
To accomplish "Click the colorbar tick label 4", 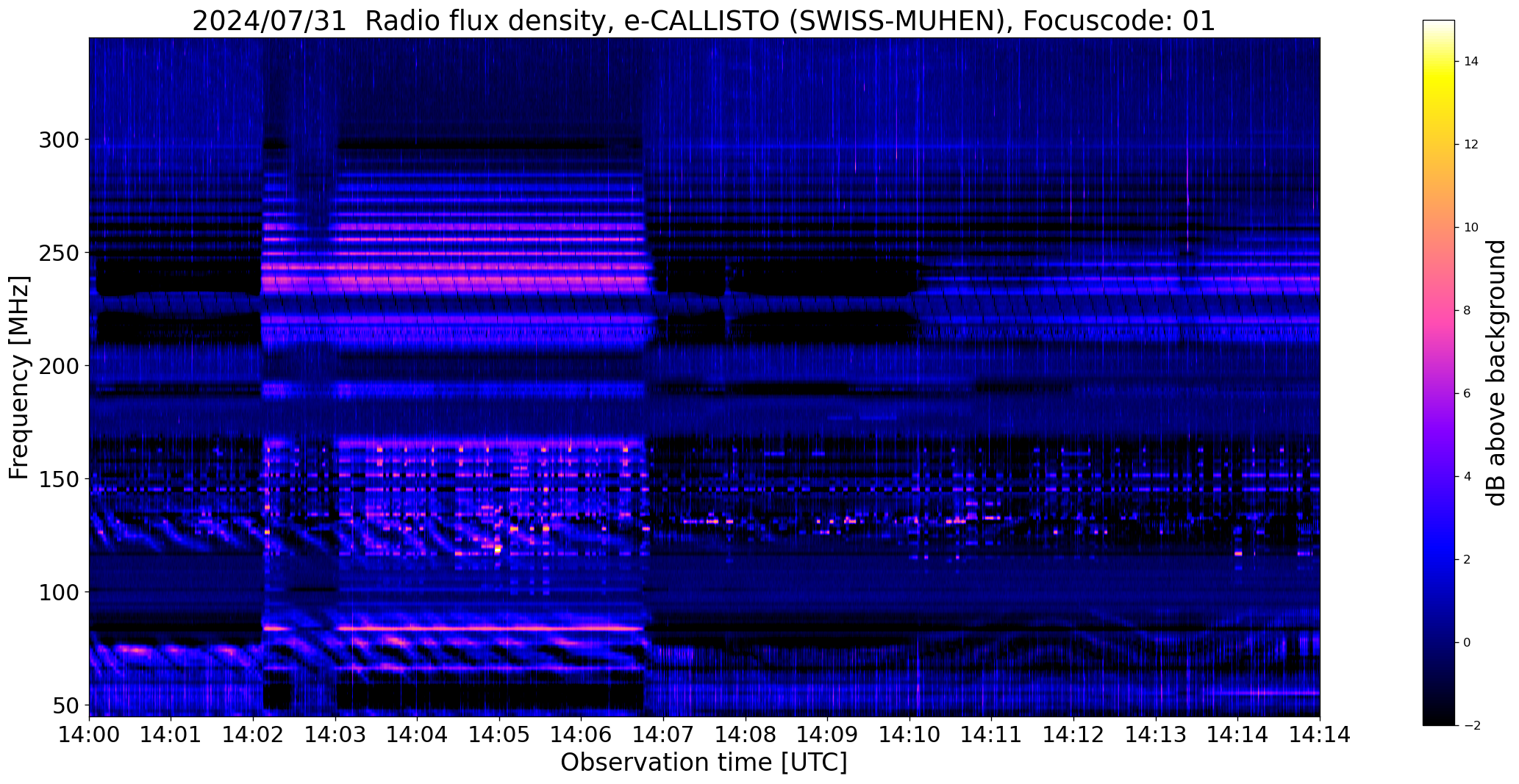I will [1468, 477].
